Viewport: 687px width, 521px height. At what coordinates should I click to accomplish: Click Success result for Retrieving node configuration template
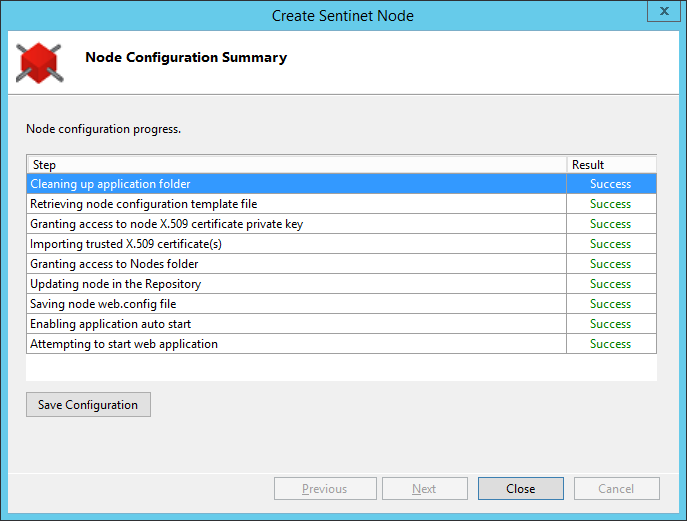click(x=610, y=204)
